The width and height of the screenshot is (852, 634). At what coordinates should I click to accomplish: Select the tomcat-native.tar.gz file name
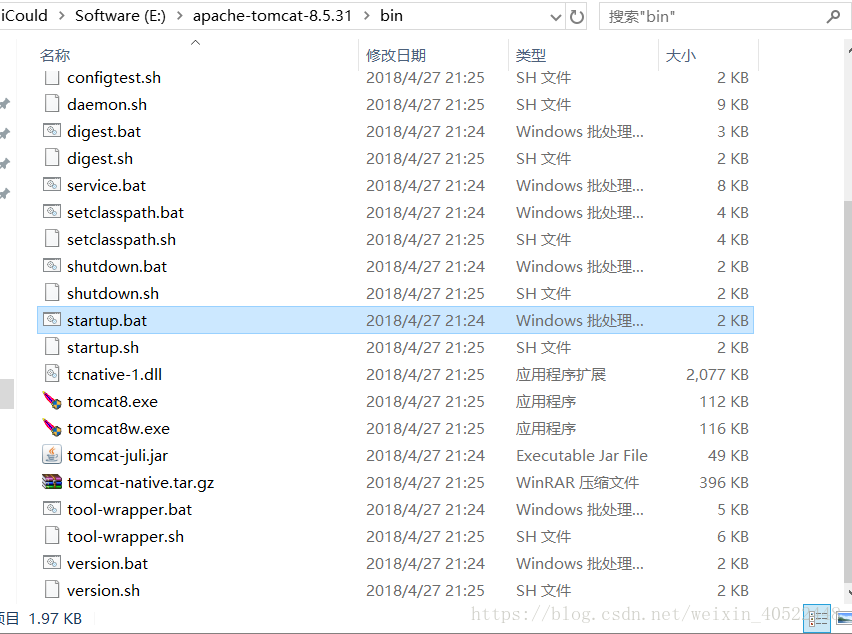pos(140,483)
